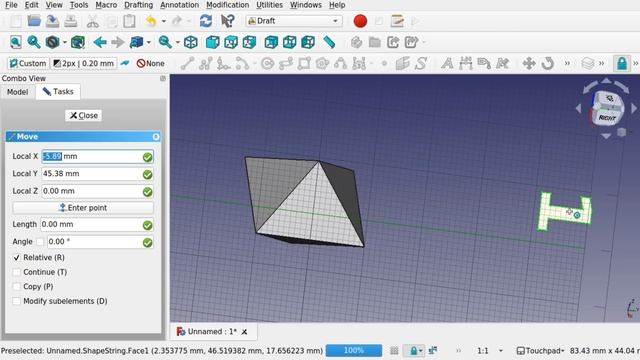Viewport: 640px width, 360px height.
Task: Open the 1:1 annotation scale dropdown
Action: [490, 351]
